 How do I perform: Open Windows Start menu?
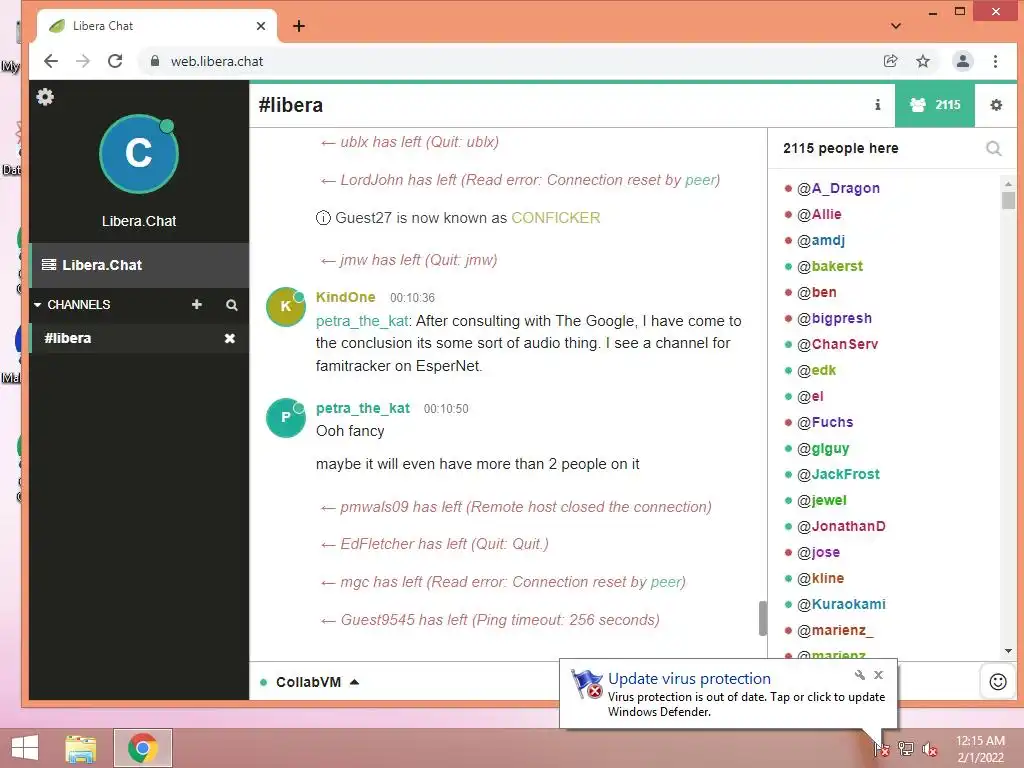click(x=25, y=748)
